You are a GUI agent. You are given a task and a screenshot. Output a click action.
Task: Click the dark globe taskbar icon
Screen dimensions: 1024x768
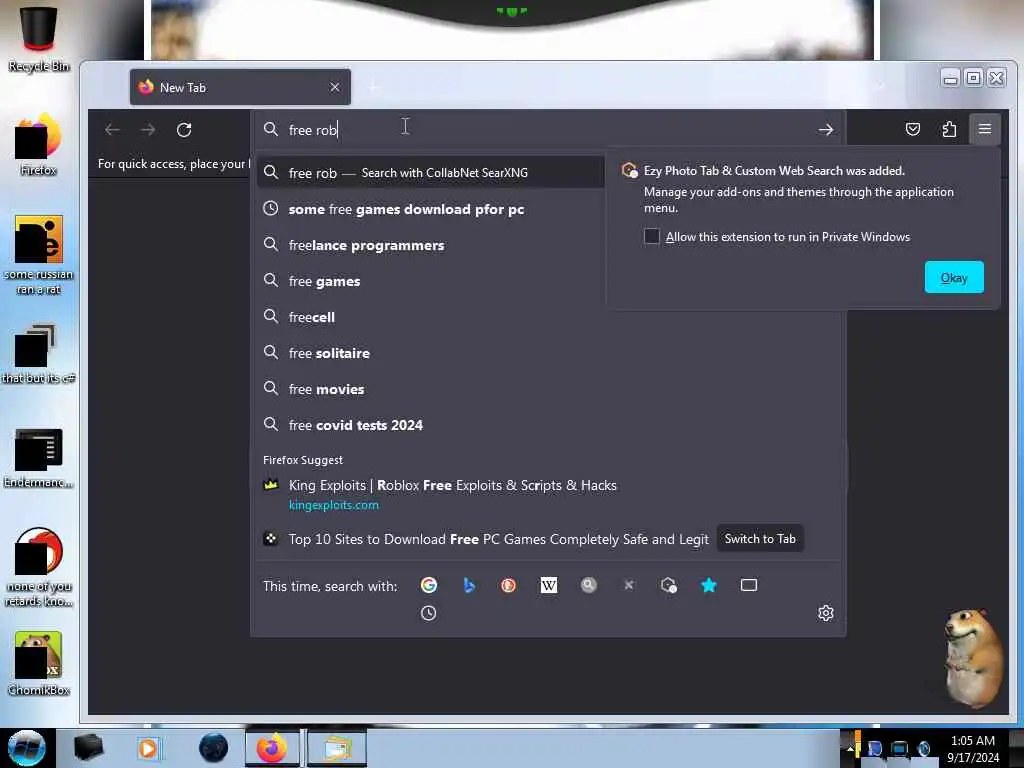click(x=214, y=748)
